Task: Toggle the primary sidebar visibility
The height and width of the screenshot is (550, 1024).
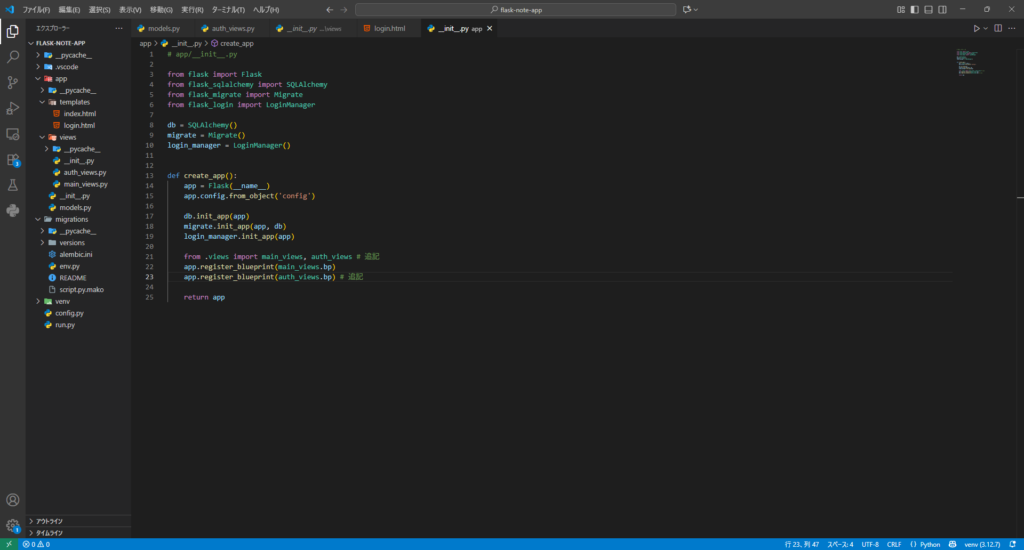Action: coord(914,9)
